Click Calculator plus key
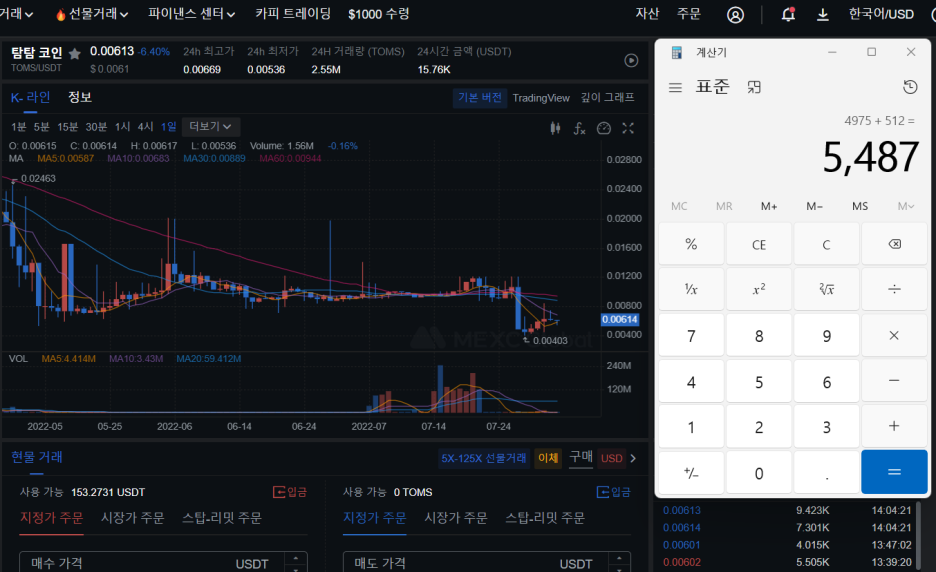Screen dimensions: 936x572 point(894,426)
